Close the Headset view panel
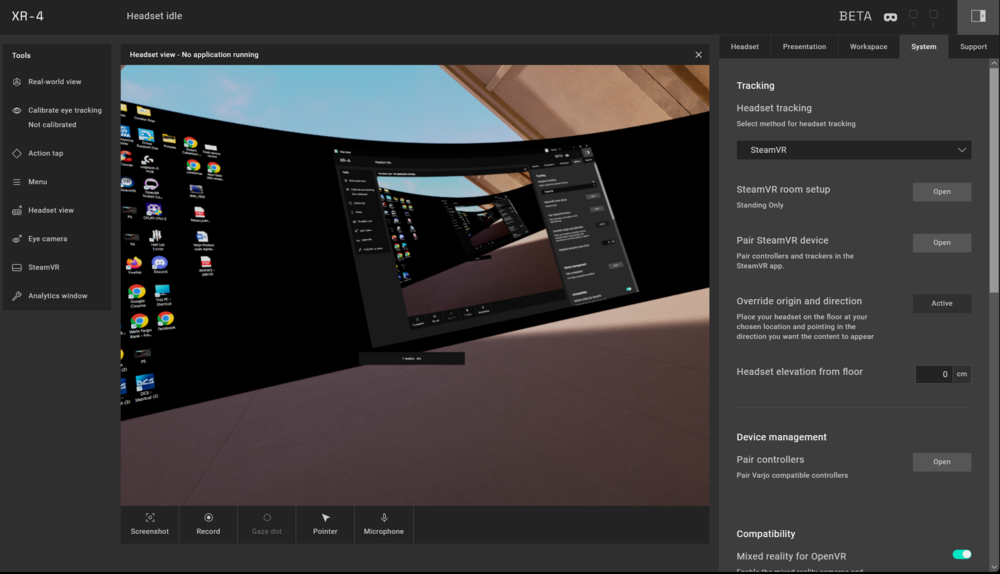 (698, 55)
